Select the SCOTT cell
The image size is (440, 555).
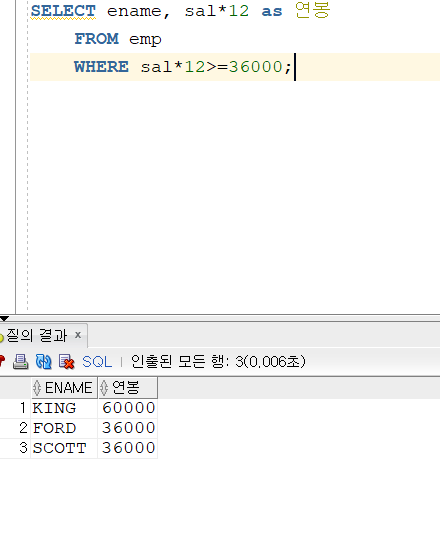[x=64, y=448]
